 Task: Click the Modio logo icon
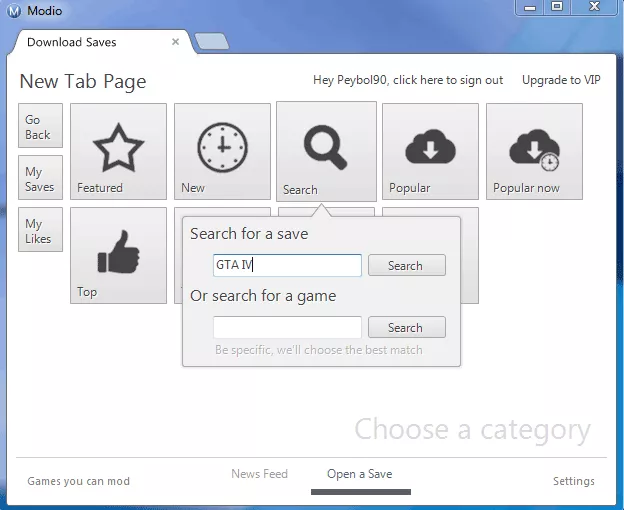click(14, 11)
